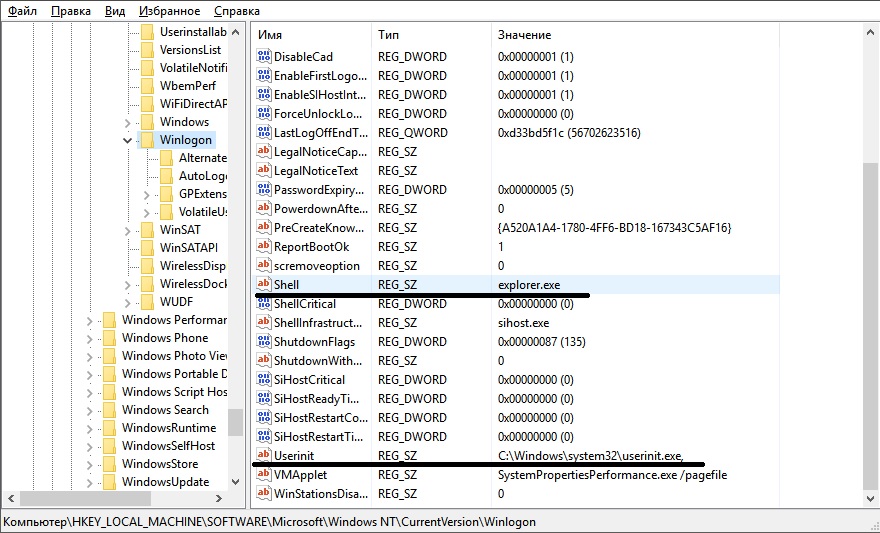This screenshot has height=533, width=880.
Task: Click the VMApplet string value icon
Action: pyautogui.click(x=263, y=475)
